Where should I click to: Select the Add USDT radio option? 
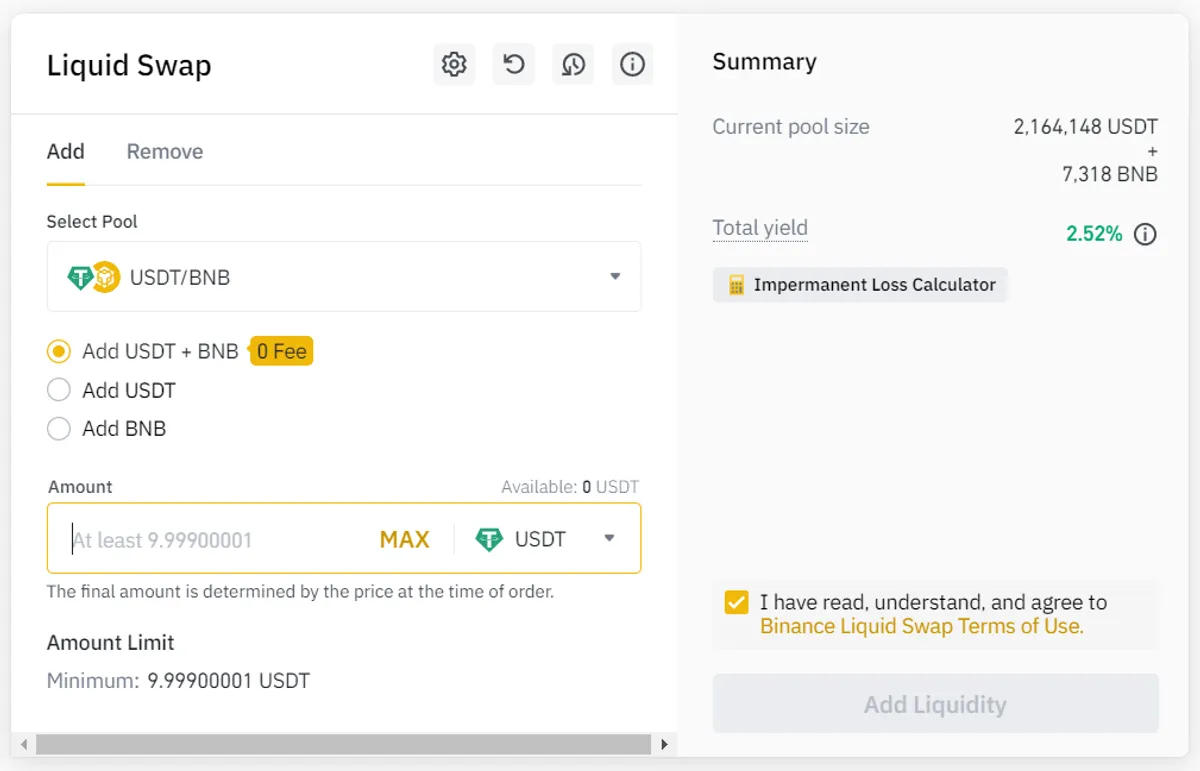point(59,390)
